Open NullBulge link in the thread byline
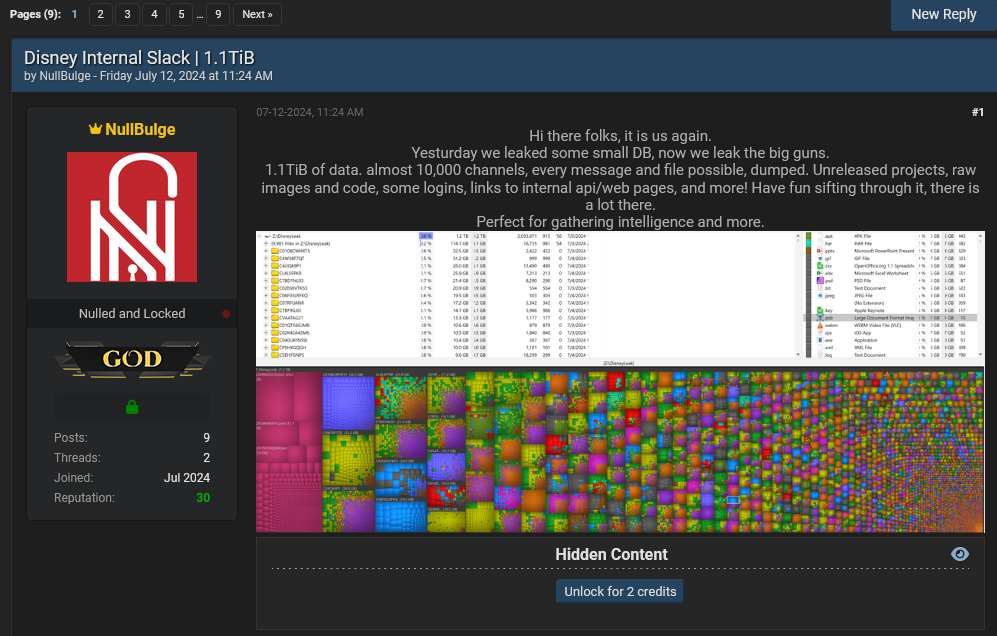The height and width of the screenshot is (636, 997). [x=65, y=76]
